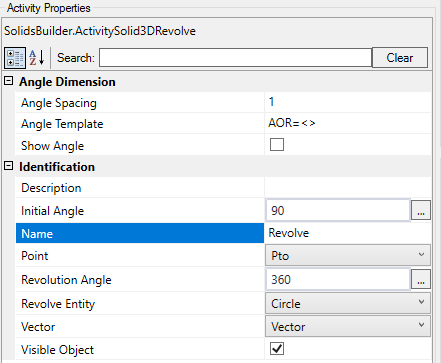Click the empty Description value cell
This screenshot has height=363, width=441.
click(348, 187)
